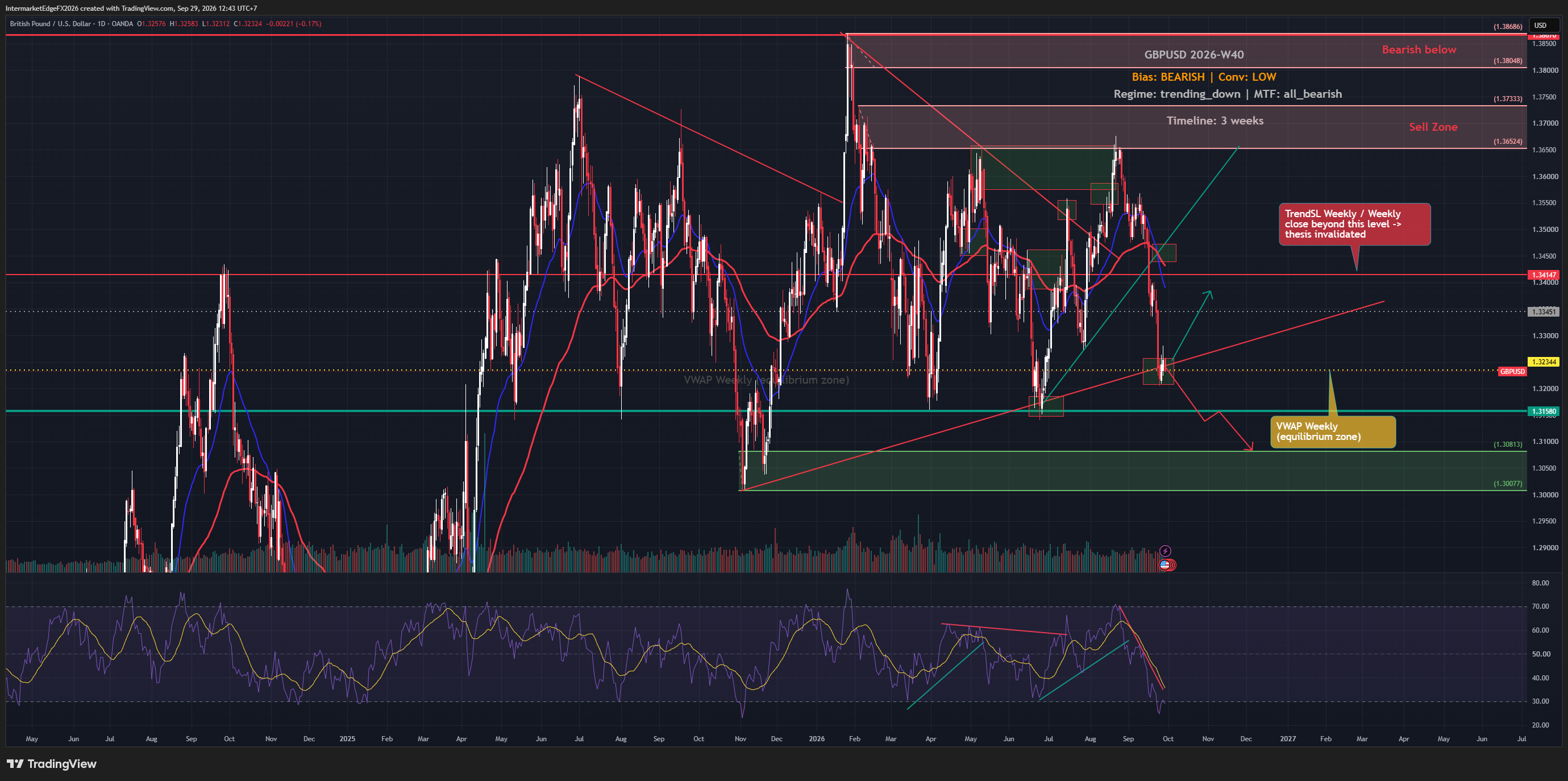The width and height of the screenshot is (1568, 781).
Task: Select the red 1.34147 price axis label
Action: 1544,275
